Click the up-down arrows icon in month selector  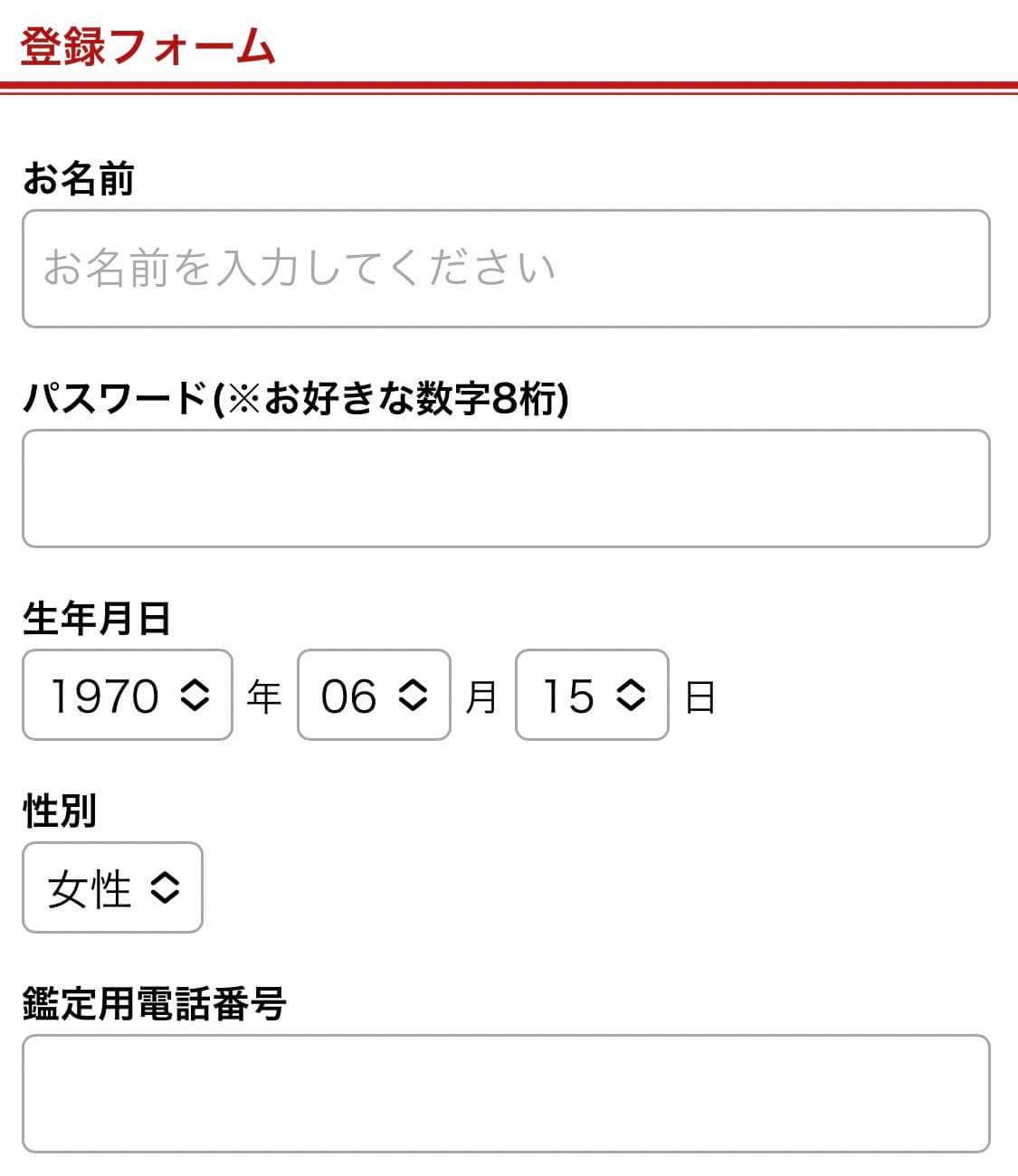point(413,695)
